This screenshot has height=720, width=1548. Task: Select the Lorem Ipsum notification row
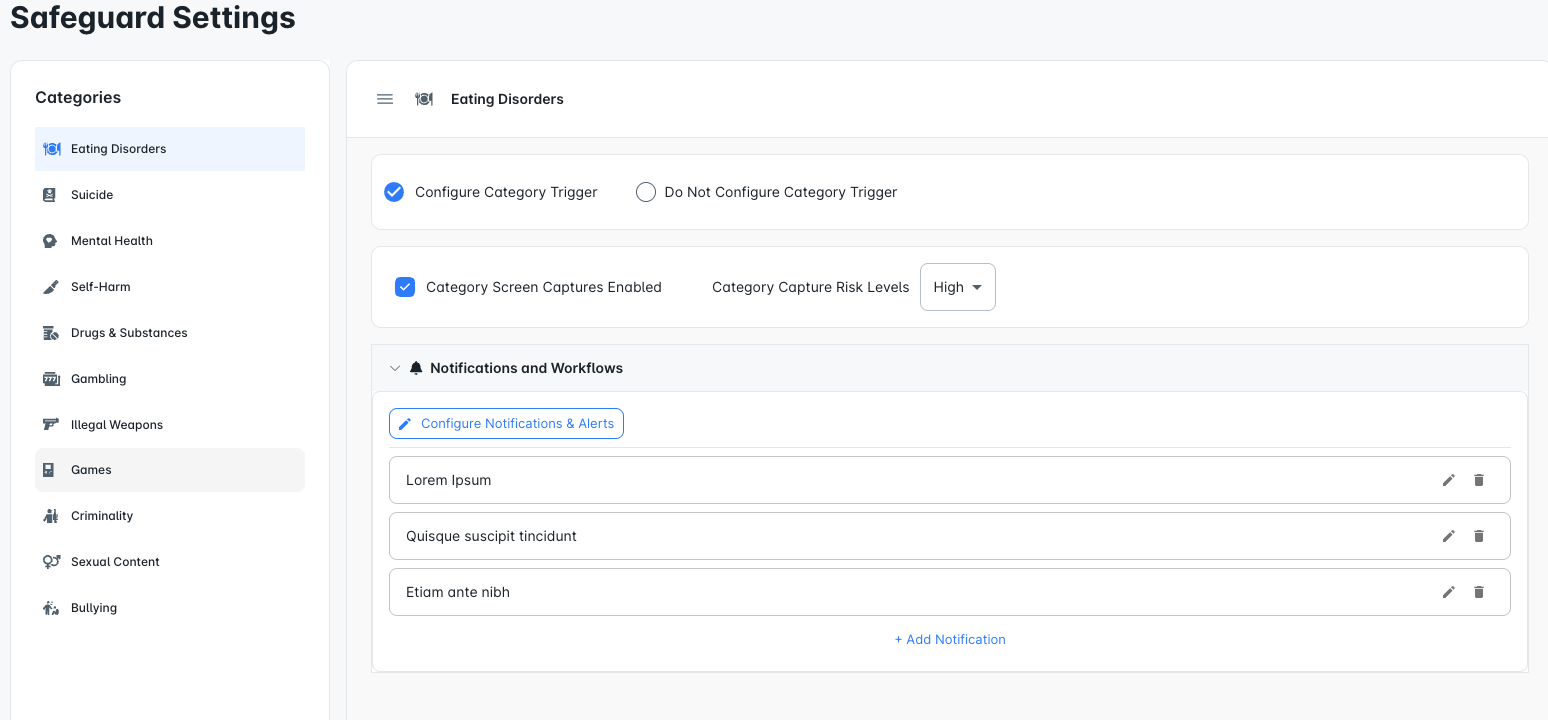click(x=950, y=480)
